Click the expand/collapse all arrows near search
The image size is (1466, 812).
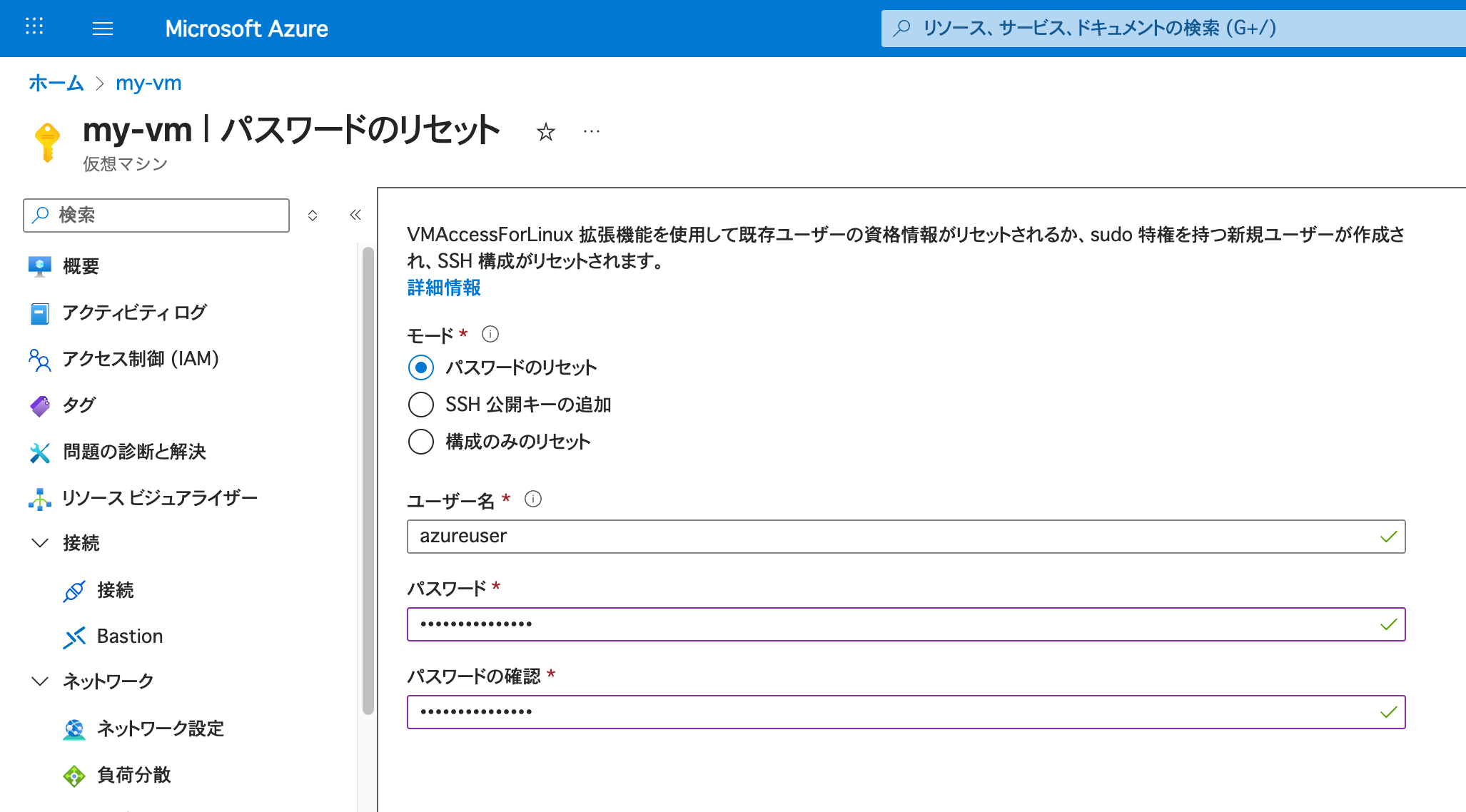point(313,215)
